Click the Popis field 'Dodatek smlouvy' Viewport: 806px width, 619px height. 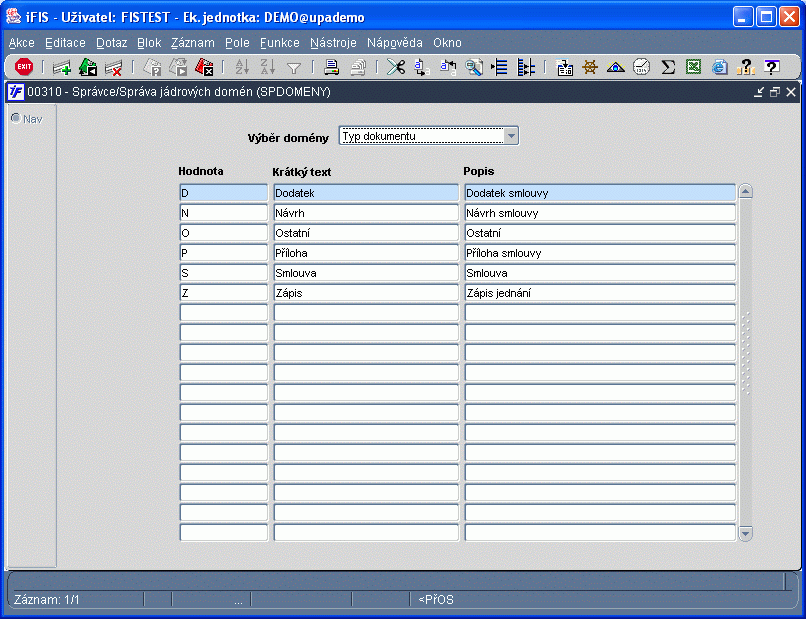click(x=600, y=193)
